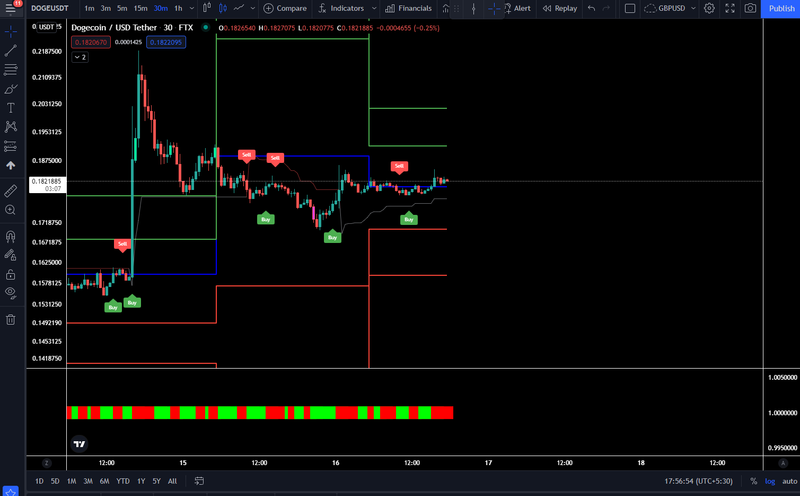Screen dimensions: 800x496
Task: Click the Publish button
Action: click(x=781, y=8)
